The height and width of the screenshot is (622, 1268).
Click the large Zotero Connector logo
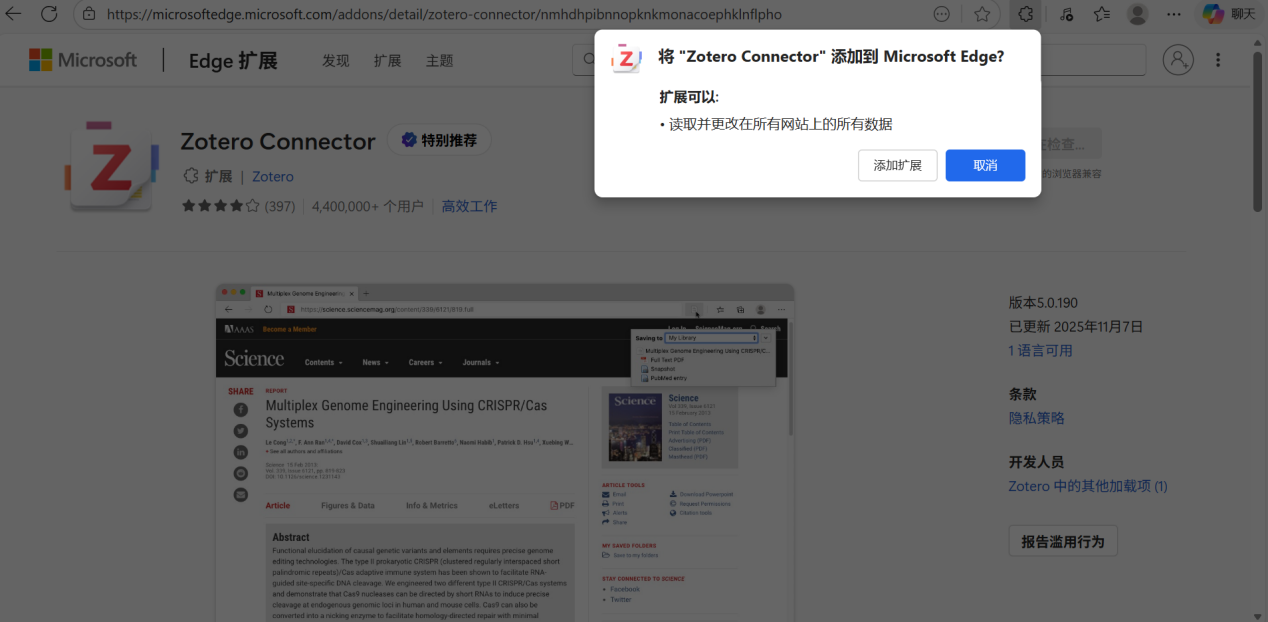(x=113, y=165)
